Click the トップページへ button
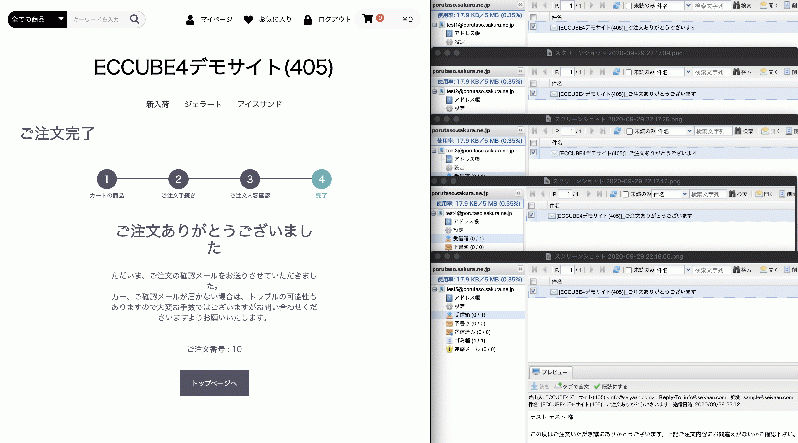This screenshot has height=443, width=798. coord(214,383)
